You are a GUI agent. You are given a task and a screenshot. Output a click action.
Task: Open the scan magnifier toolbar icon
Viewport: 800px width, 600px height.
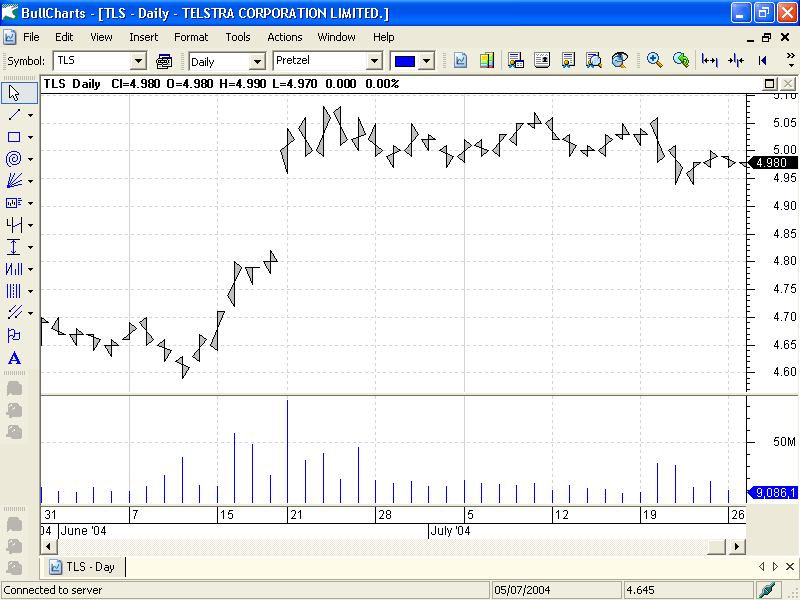[x=593, y=60]
